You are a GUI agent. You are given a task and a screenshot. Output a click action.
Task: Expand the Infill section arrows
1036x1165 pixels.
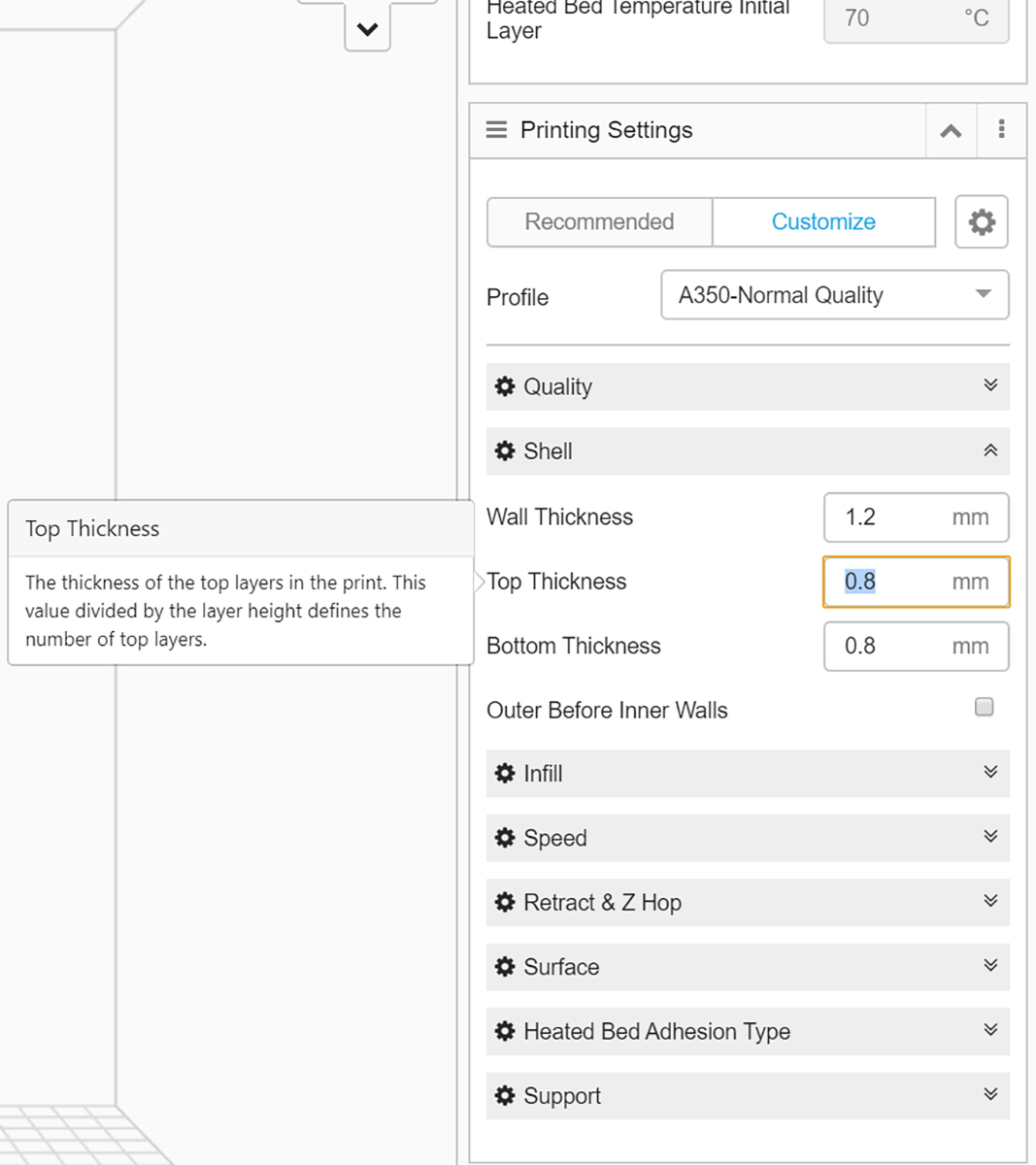(x=990, y=772)
